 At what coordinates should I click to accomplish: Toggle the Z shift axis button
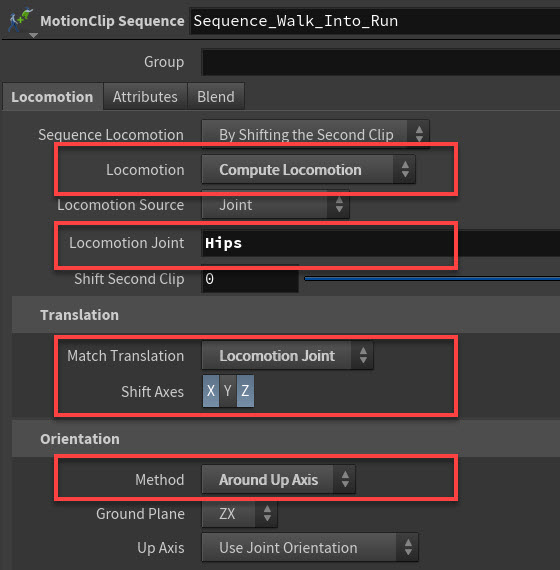click(245, 391)
